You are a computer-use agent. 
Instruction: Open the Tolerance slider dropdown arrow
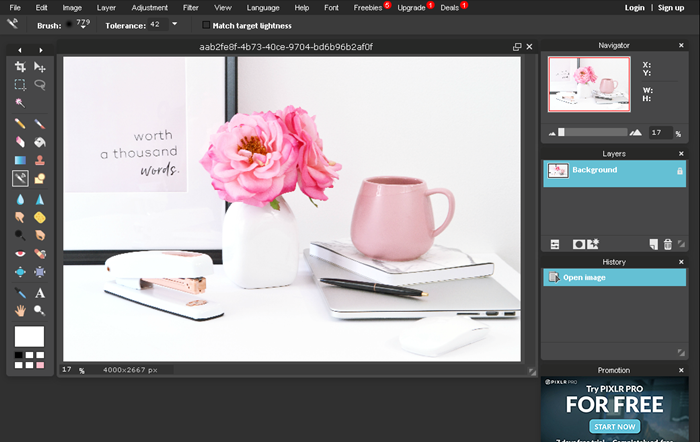[175, 24]
